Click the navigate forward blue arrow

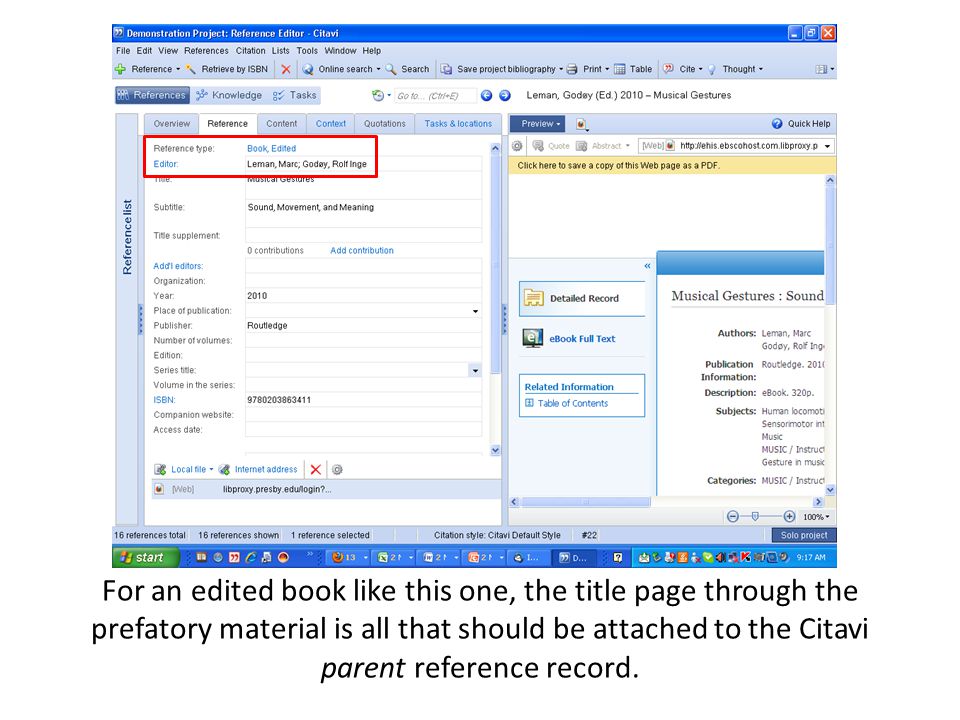505,96
